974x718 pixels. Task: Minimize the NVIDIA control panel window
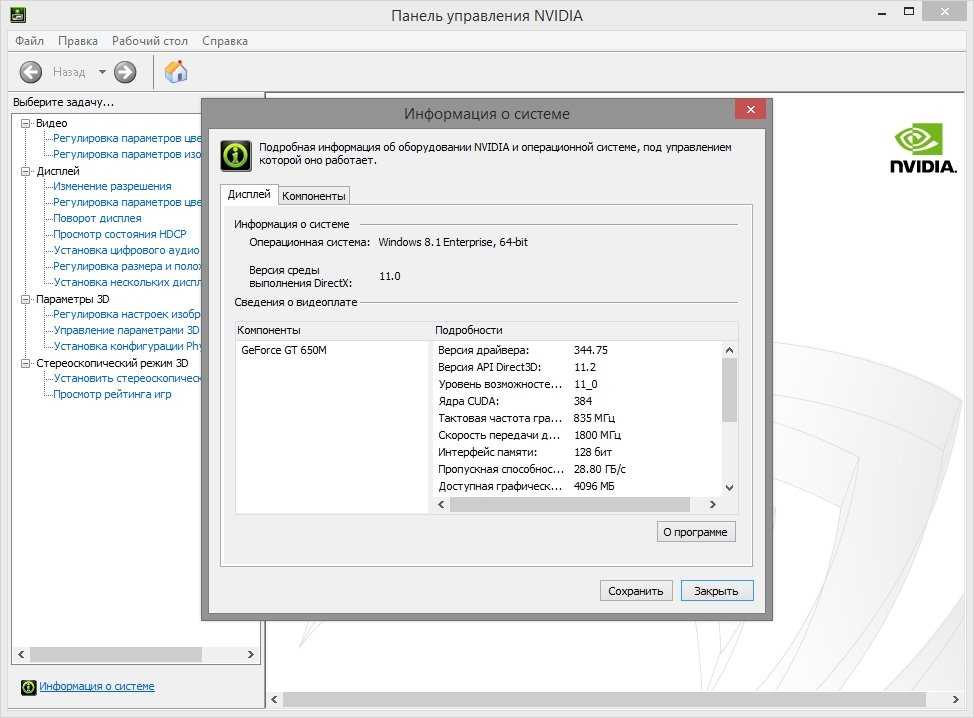coord(881,12)
